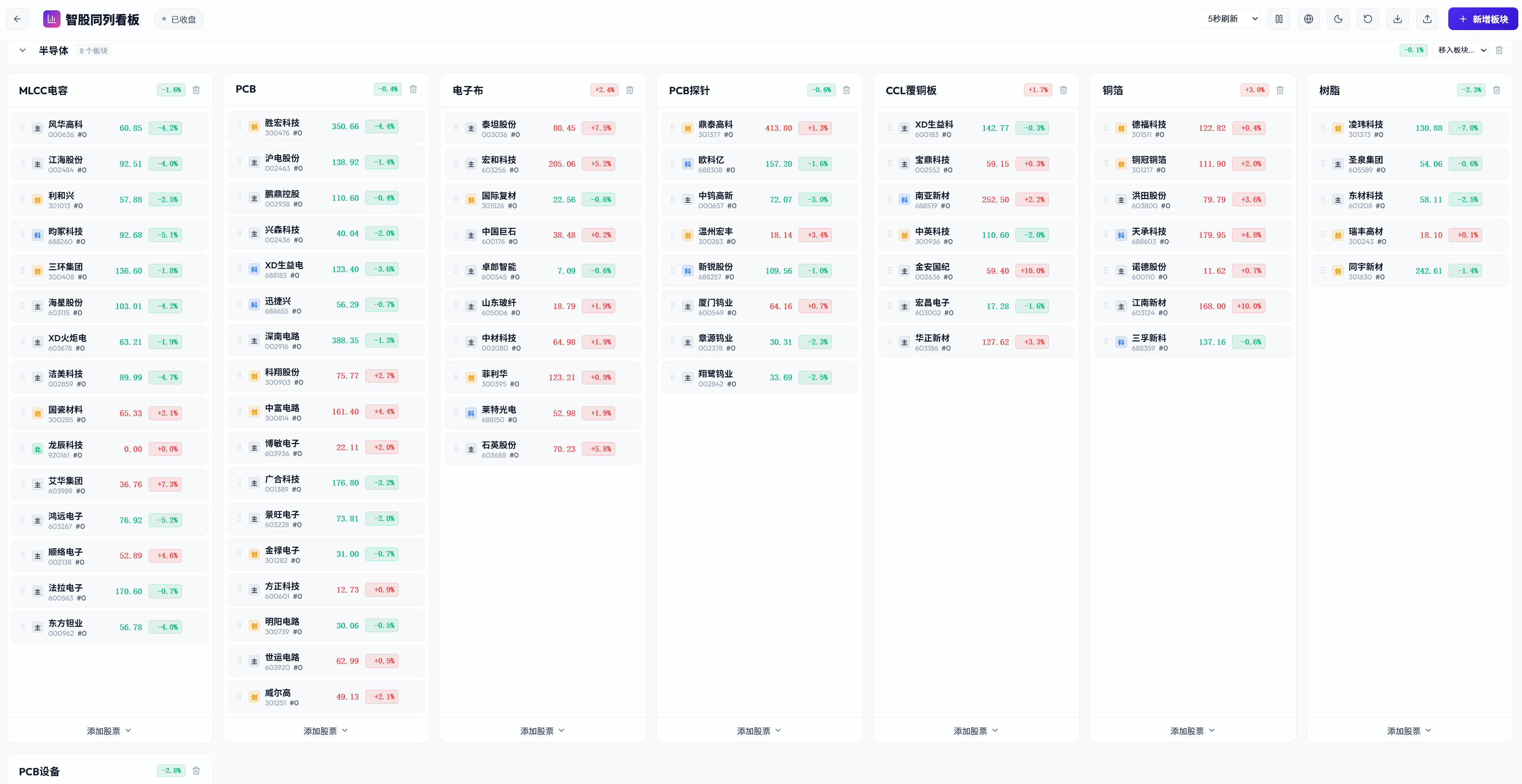Toggle dark mode with the moon icon
Image resolution: width=1522 pixels, height=784 pixels.
point(1338,19)
